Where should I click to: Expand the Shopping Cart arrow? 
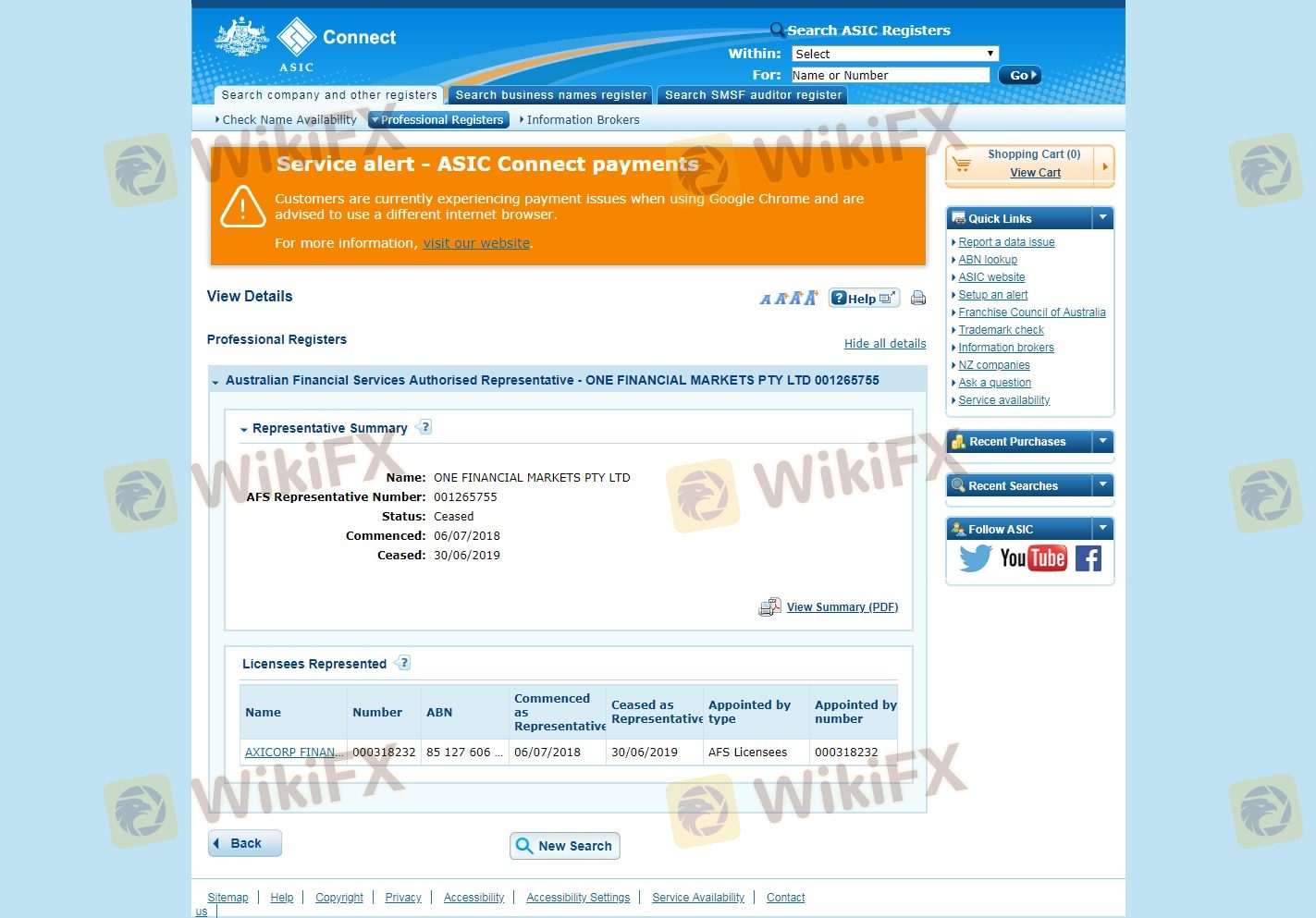(x=1104, y=166)
